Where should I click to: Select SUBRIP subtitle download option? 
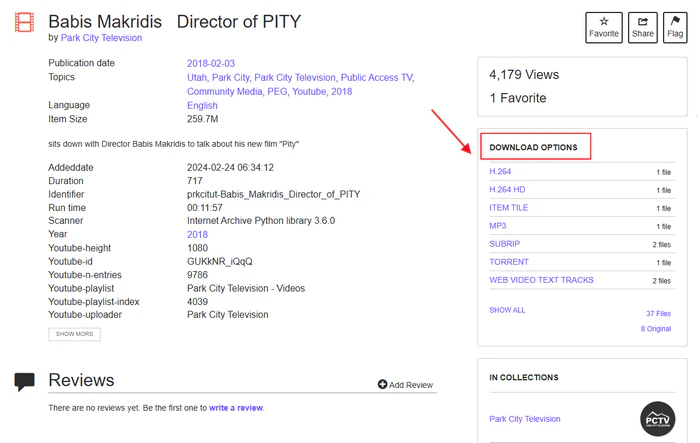[x=504, y=244]
